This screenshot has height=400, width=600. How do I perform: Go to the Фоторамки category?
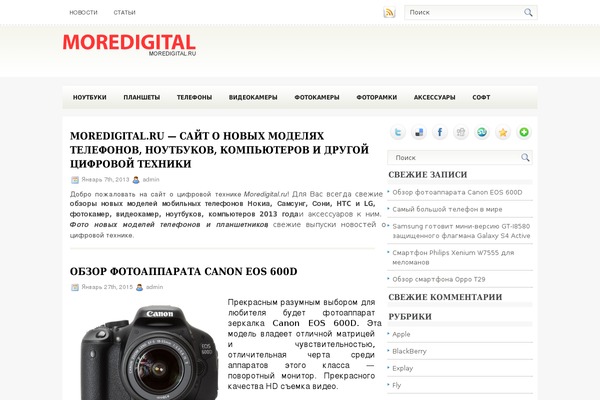(377, 97)
